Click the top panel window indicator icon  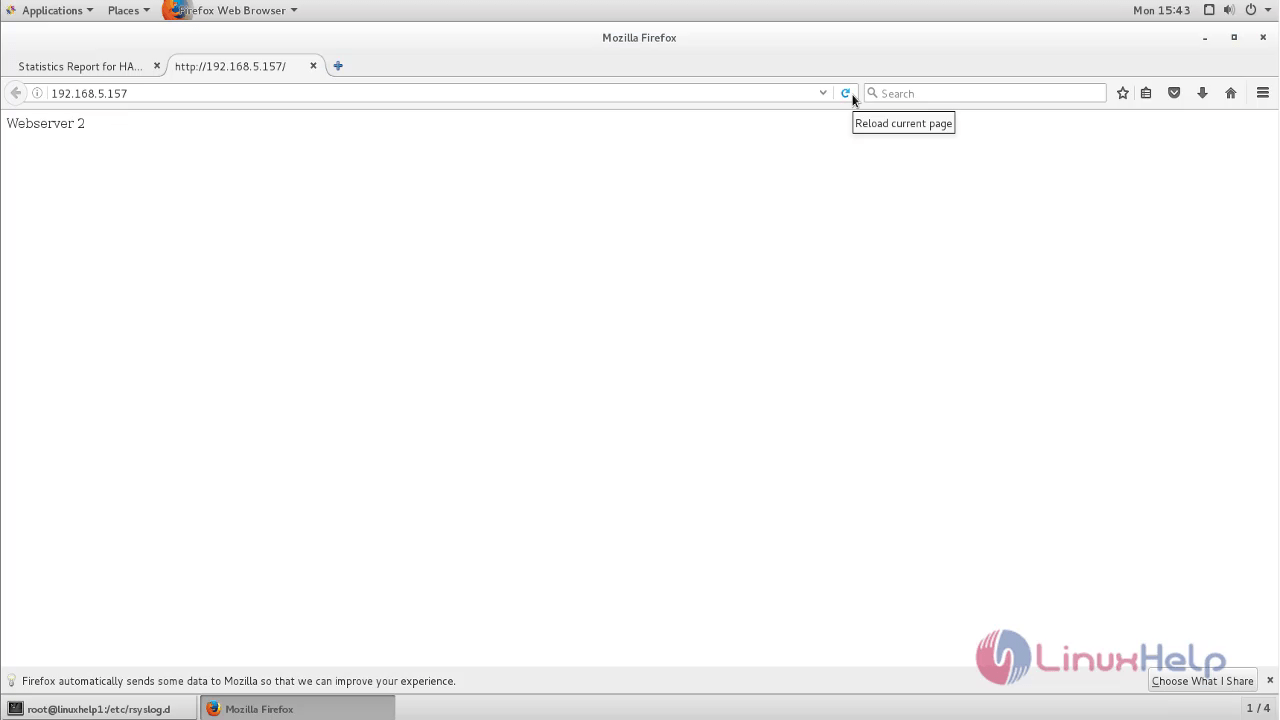(x=1209, y=10)
